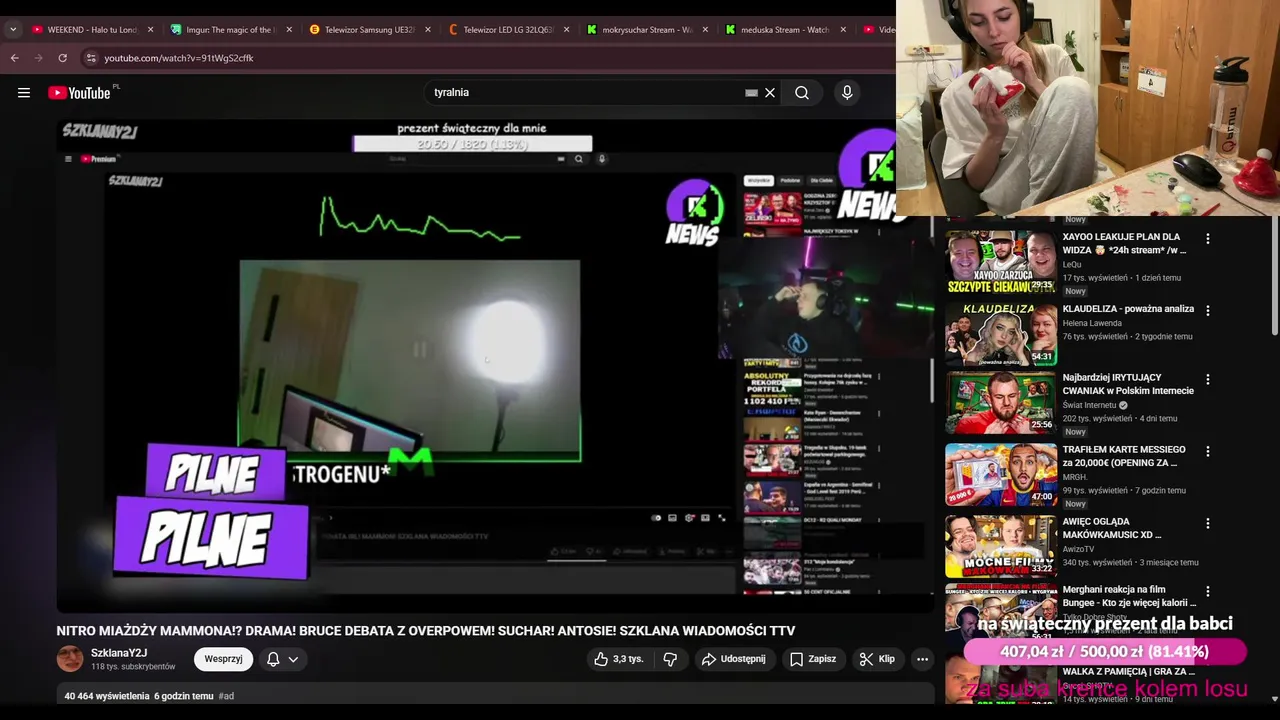
Task: Close the Telewizor LED LG tab
Action: tap(566, 30)
